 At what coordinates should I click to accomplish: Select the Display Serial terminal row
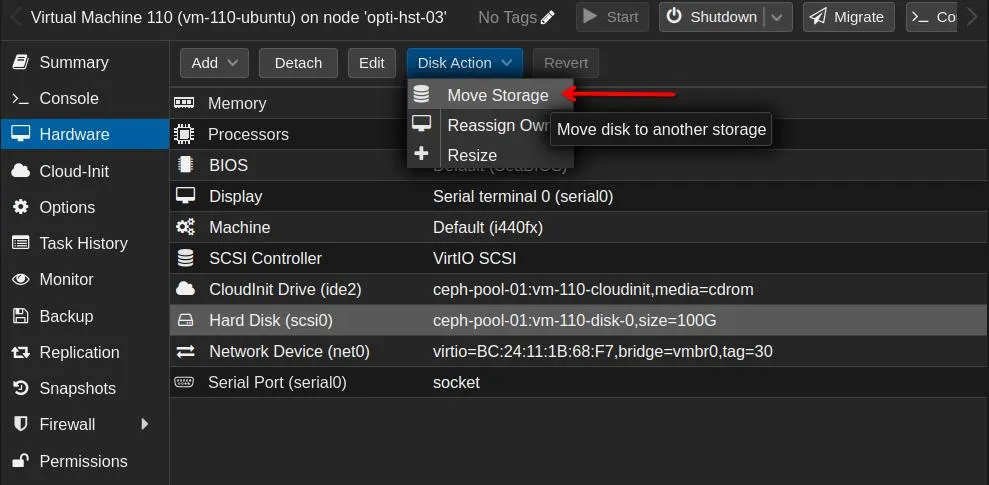(x=579, y=196)
